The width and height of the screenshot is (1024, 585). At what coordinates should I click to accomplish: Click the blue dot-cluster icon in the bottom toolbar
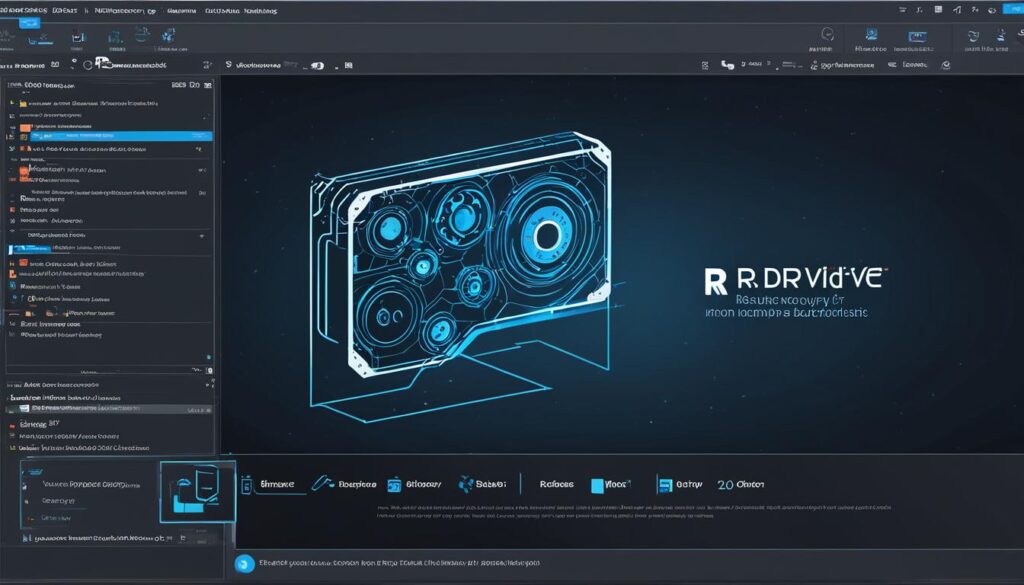coord(466,484)
